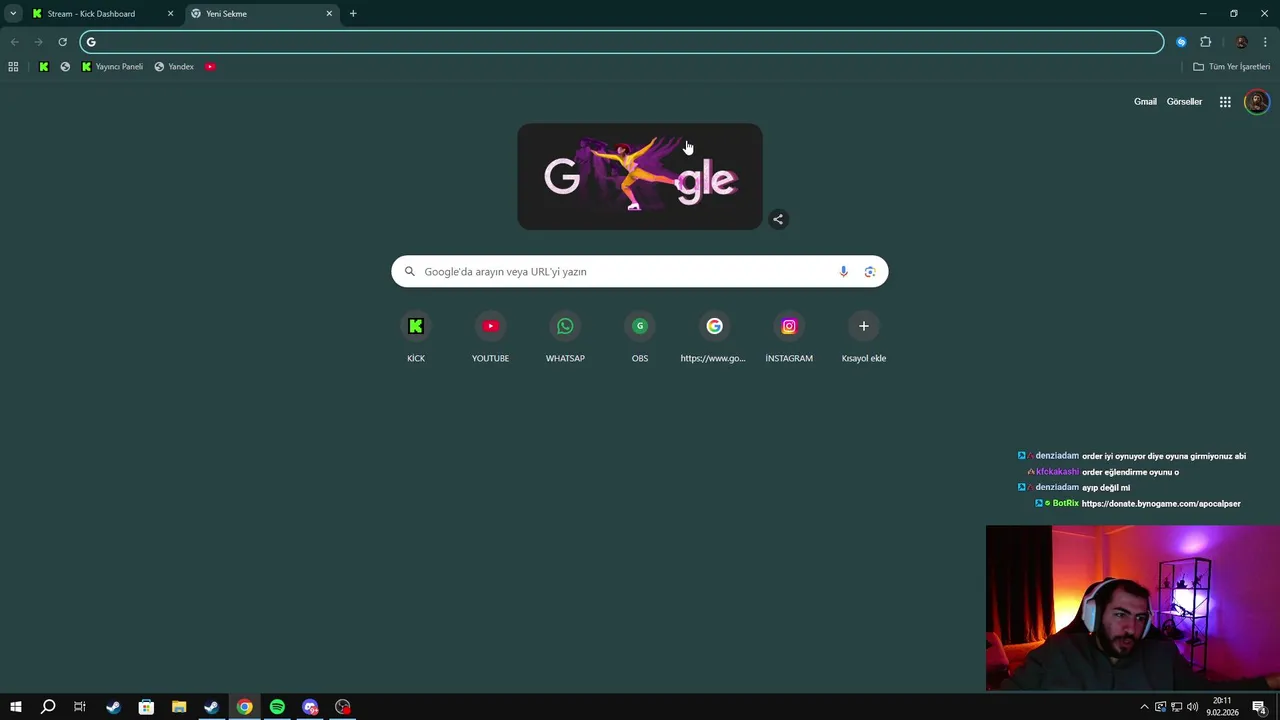Share the Google doodle
Viewport: 1280px width, 720px height.
(778, 219)
